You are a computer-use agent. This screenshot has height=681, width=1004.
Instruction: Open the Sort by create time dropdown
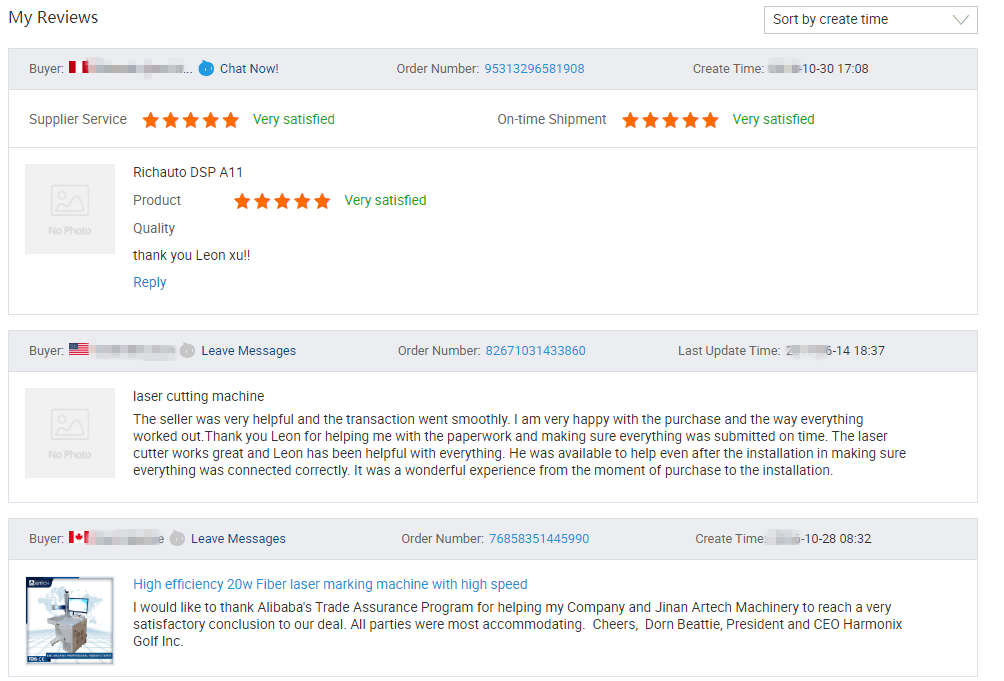(x=870, y=19)
